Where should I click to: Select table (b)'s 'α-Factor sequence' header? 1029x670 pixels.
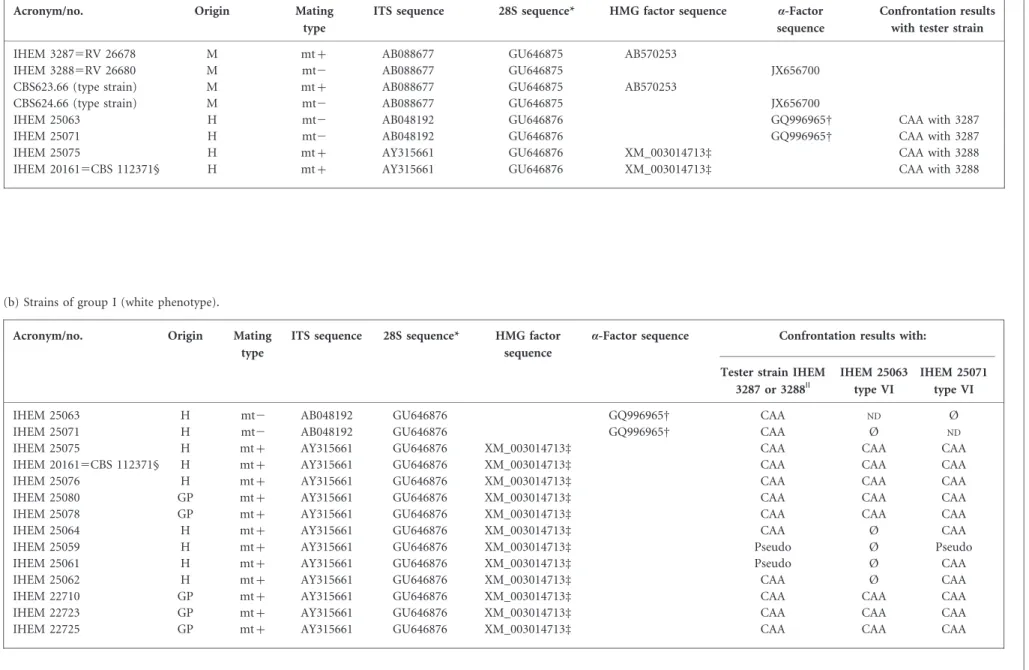(640, 335)
